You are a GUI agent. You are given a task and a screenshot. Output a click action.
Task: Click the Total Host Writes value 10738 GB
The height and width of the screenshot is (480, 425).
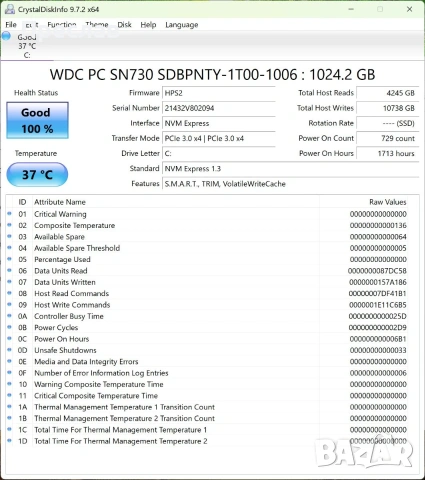click(x=388, y=108)
